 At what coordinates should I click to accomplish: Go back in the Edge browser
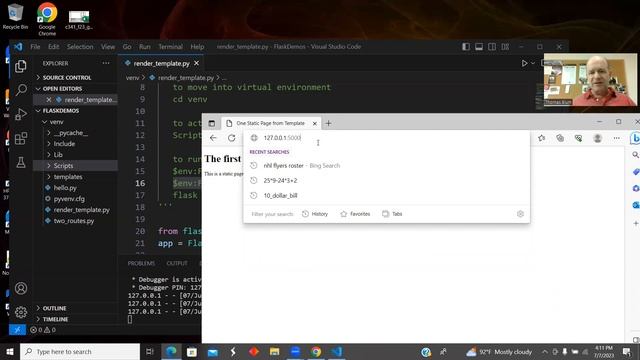[213, 138]
